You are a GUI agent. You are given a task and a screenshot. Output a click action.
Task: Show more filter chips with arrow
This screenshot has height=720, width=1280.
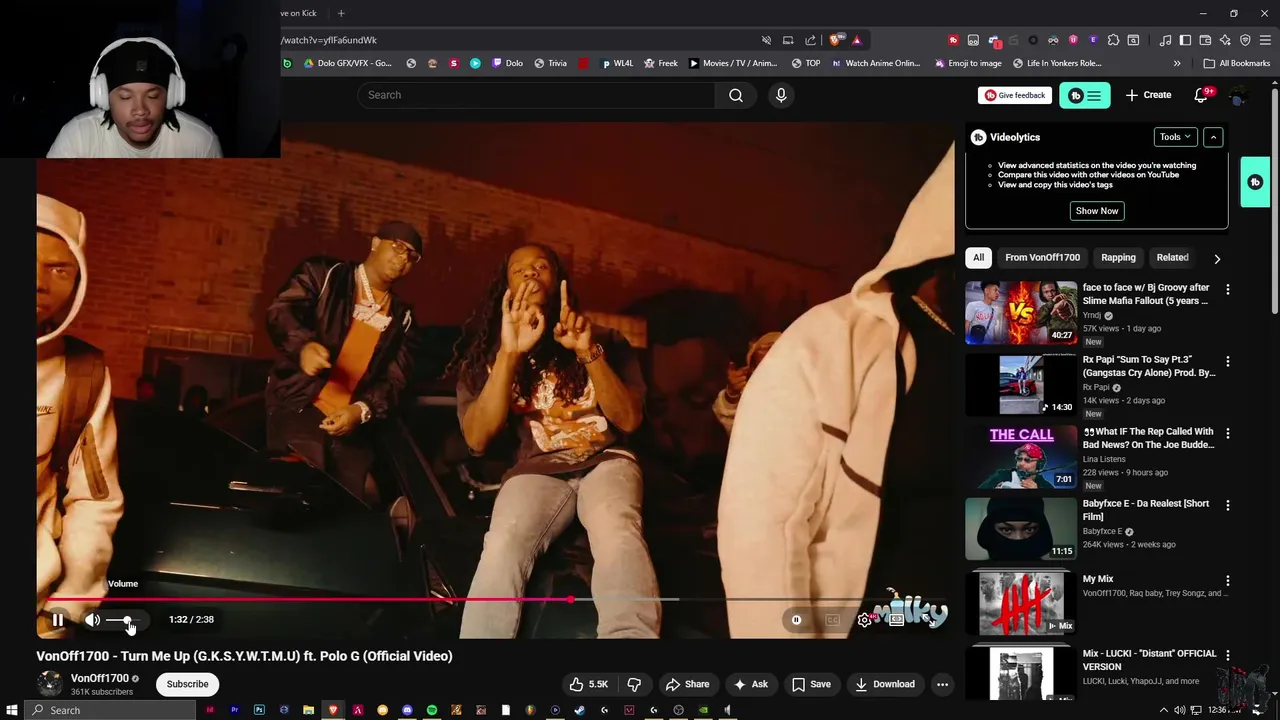point(1217,258)
